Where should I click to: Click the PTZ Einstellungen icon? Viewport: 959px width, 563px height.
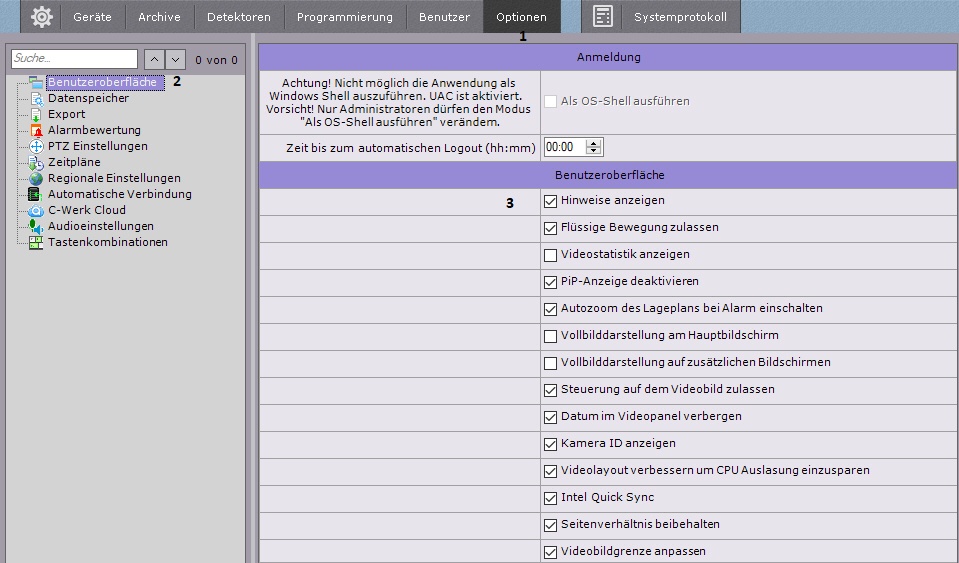pyautogui.click(x=36, y=146)
